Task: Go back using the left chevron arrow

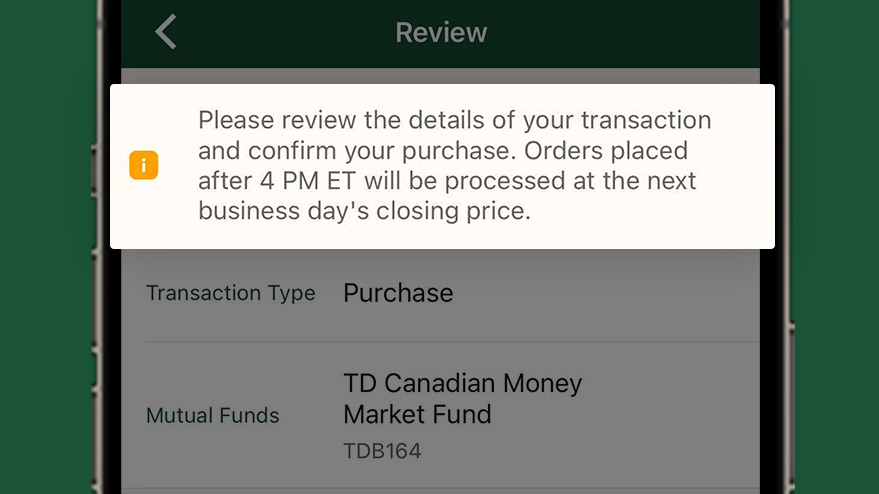Action: (166, 32)
